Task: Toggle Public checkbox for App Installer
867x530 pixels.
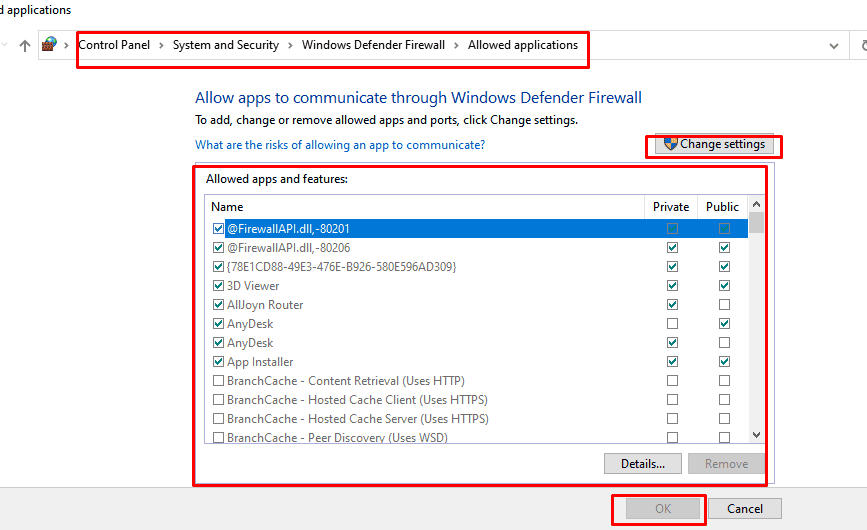Action: click(x=724, y=362)
